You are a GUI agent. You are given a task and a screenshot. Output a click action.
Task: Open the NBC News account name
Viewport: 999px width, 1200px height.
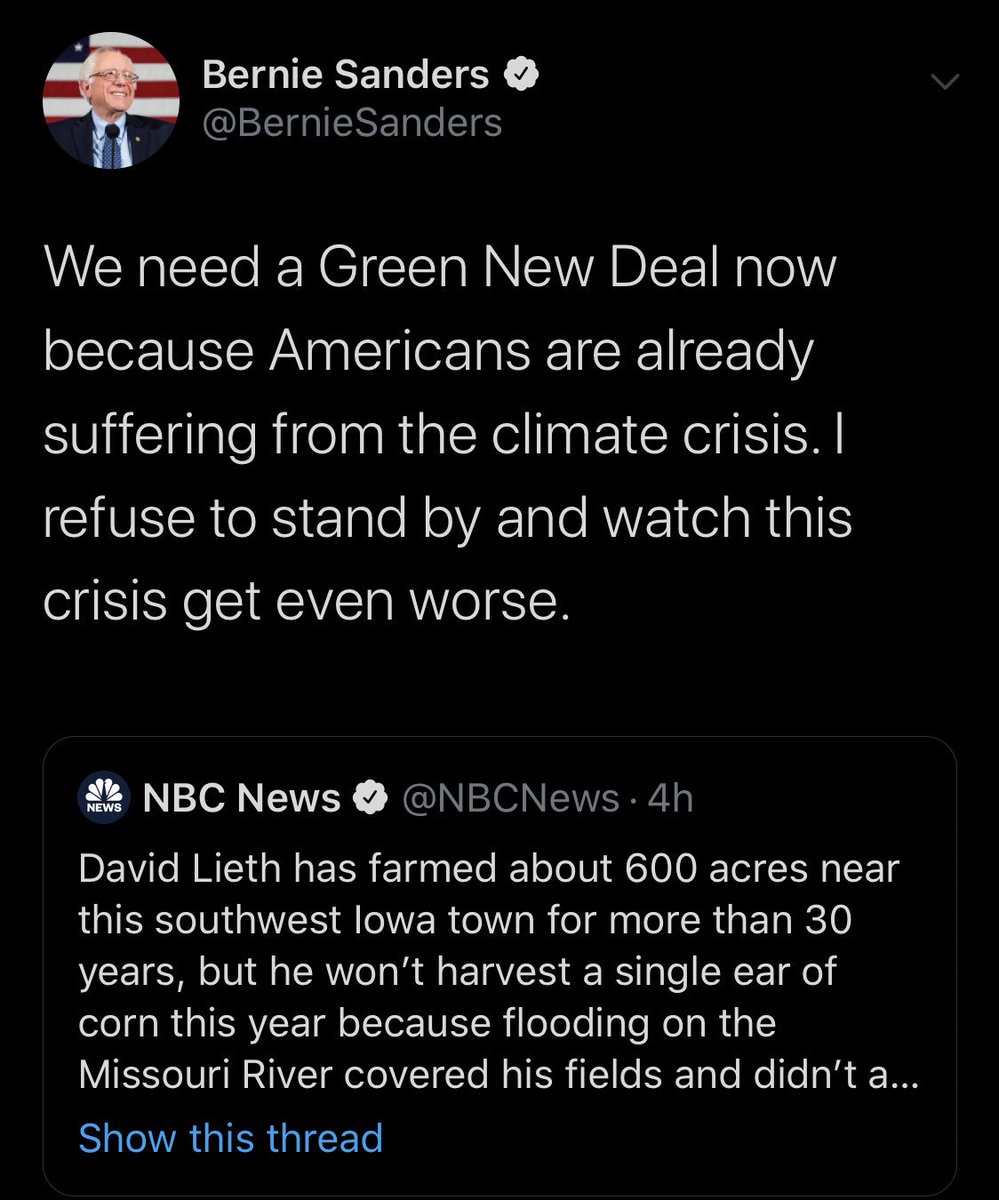(x=242, y=798)
